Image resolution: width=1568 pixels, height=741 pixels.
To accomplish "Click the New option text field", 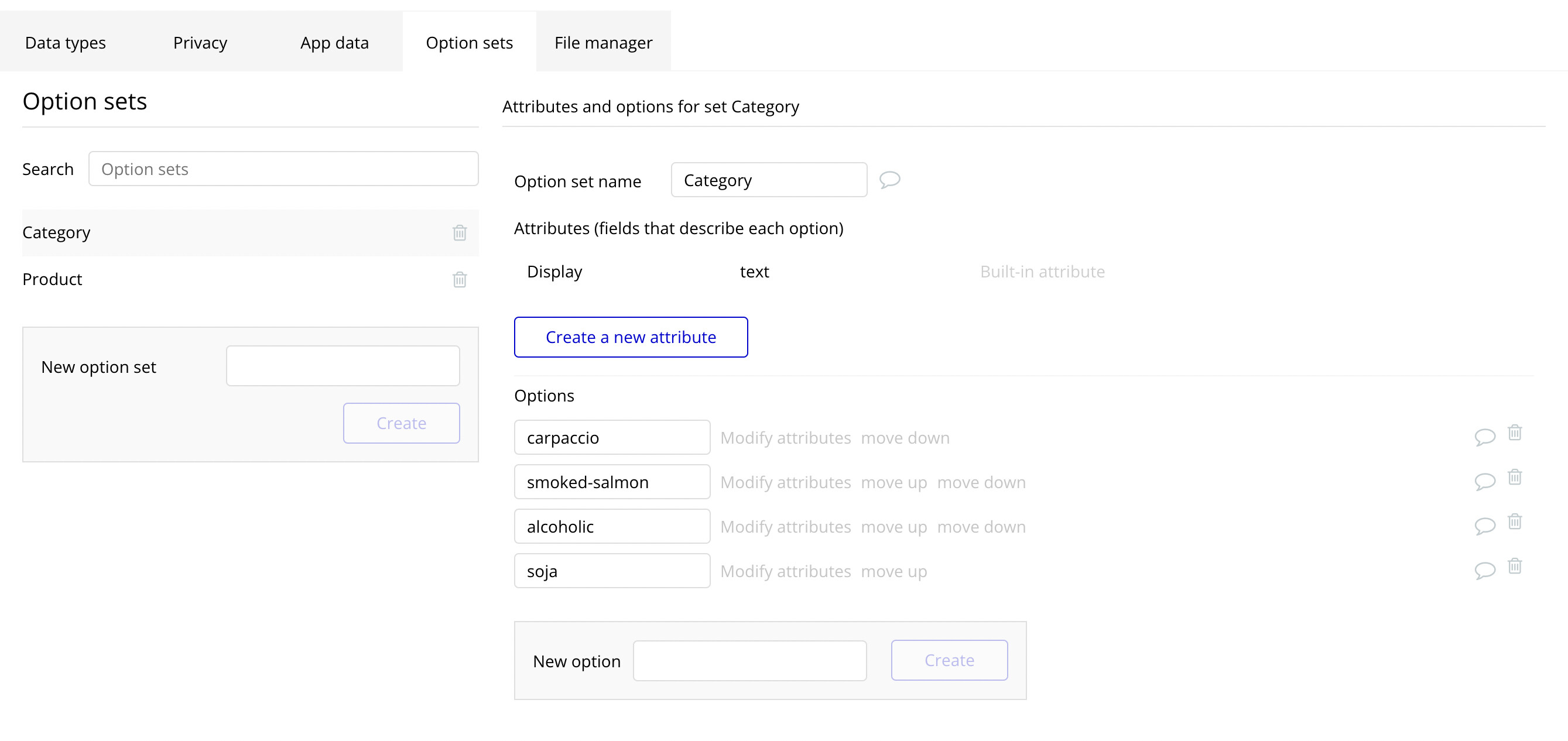I will click(x=749, y=661).
